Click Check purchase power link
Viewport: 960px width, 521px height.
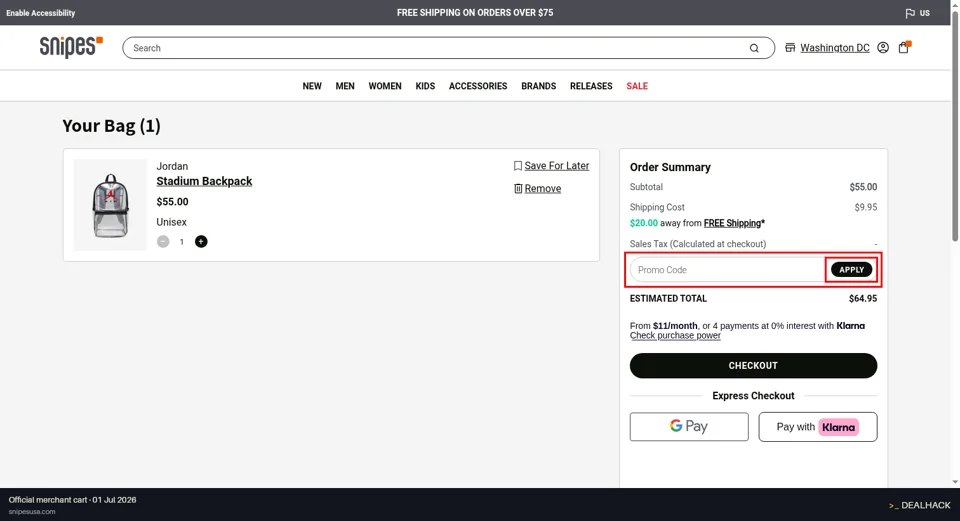675,335
